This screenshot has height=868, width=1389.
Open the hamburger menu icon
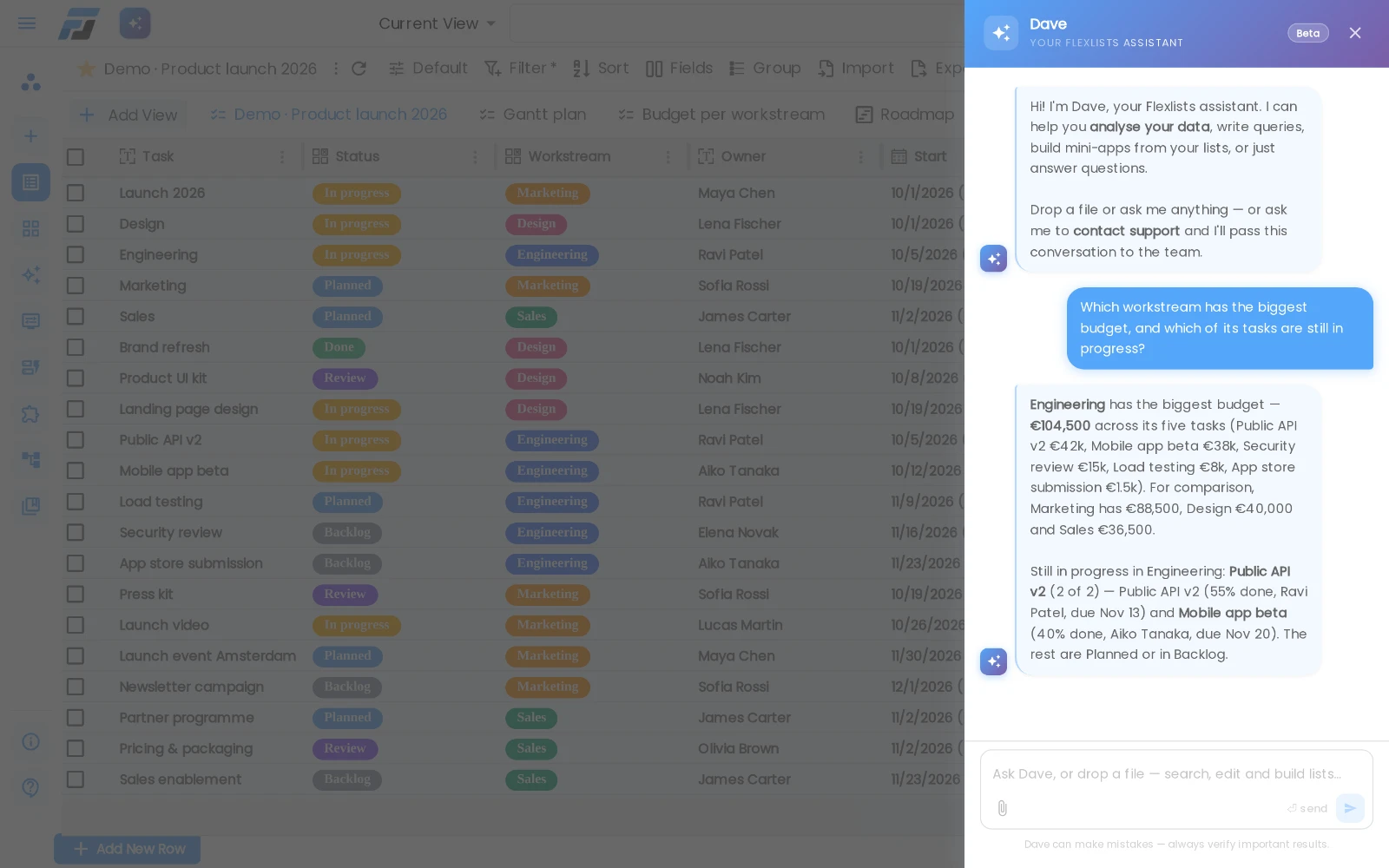click(27, 23)
